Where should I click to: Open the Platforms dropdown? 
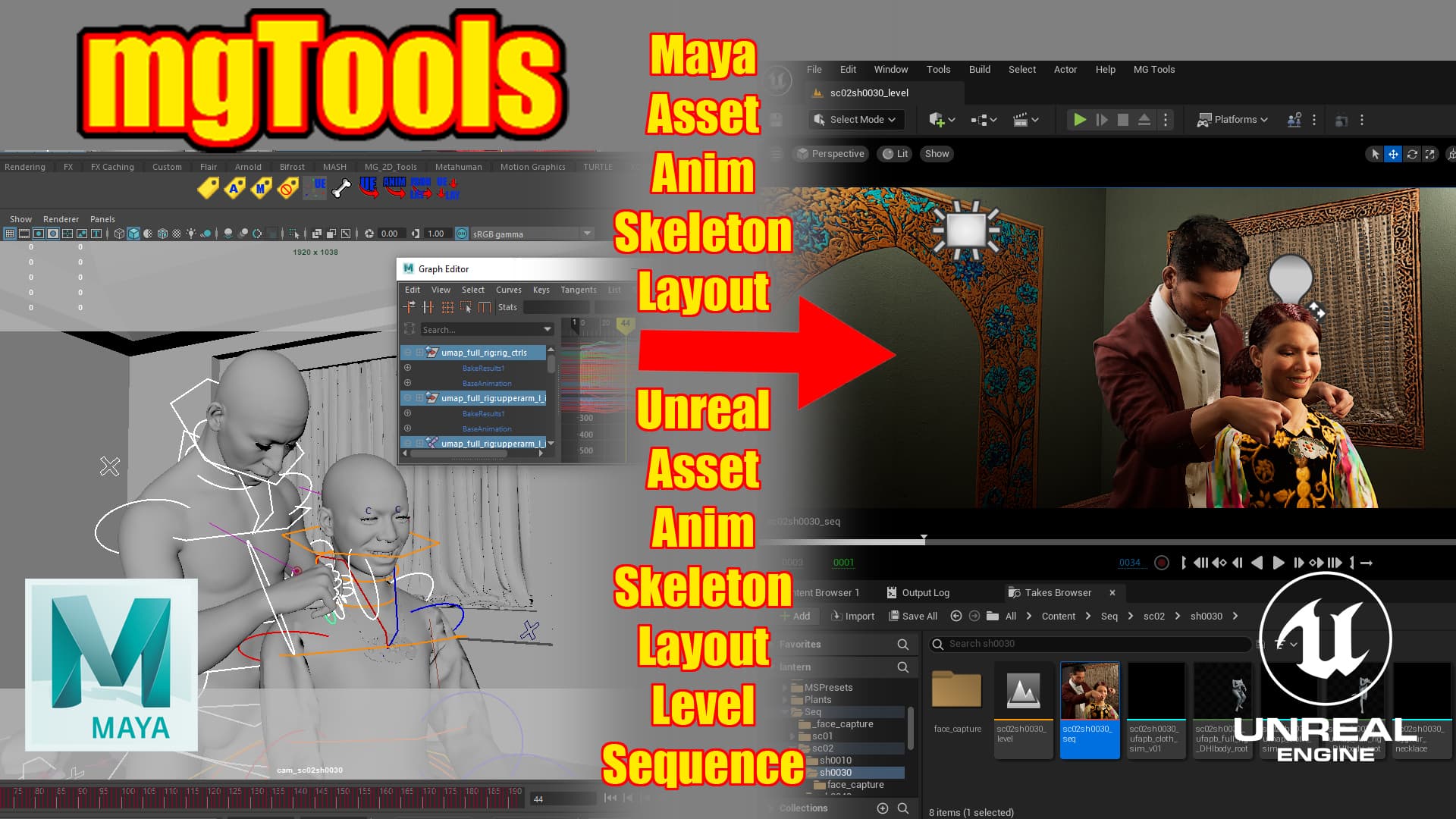coord(1232,120)
